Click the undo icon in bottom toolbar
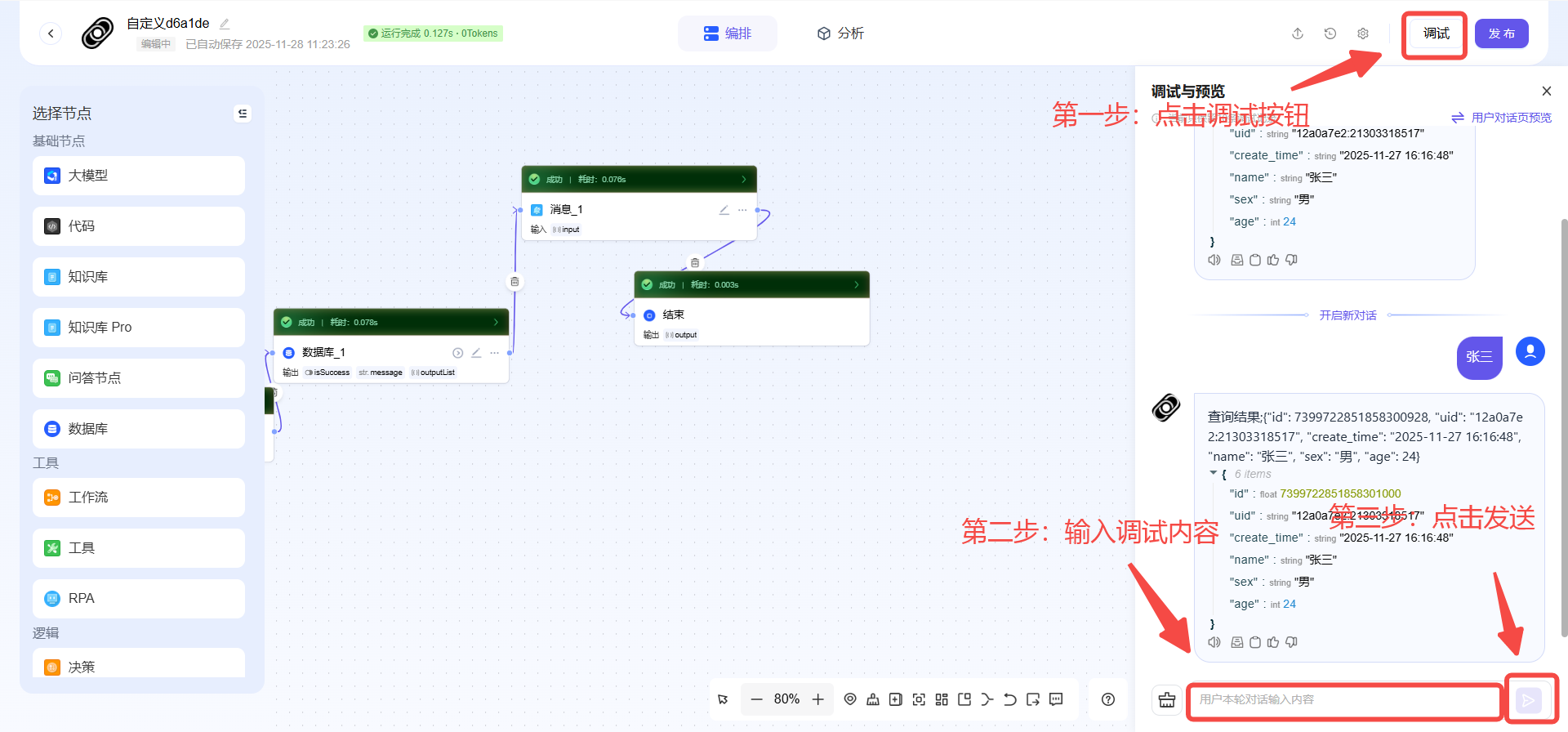This screenshot has width=1568, height=732. point(1010,699)
